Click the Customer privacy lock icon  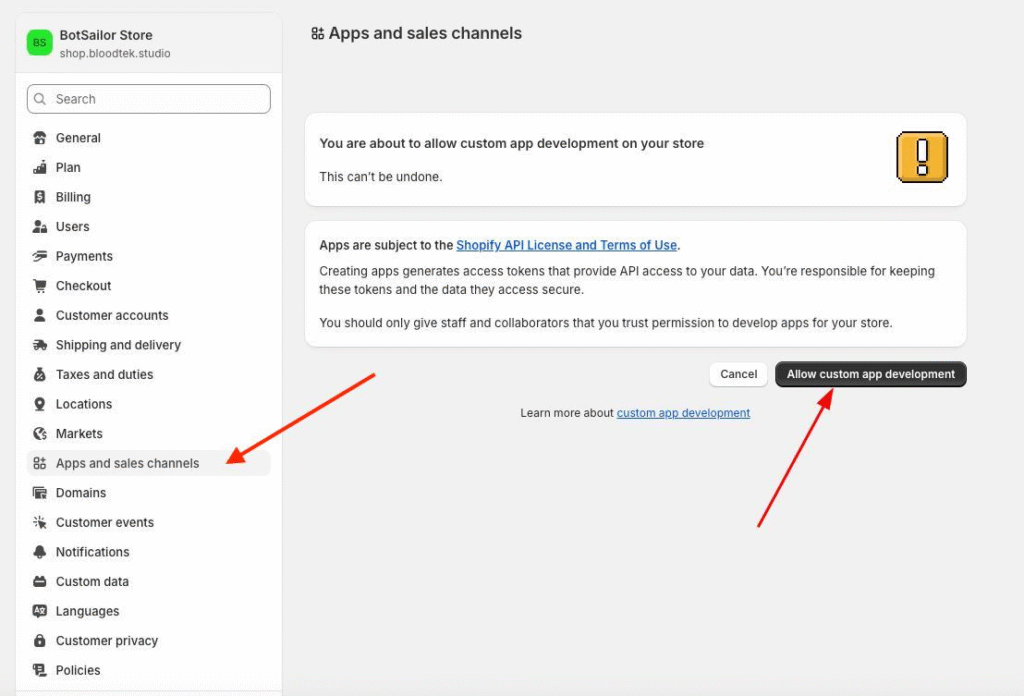pyautogui.click(x=40, y=641)
